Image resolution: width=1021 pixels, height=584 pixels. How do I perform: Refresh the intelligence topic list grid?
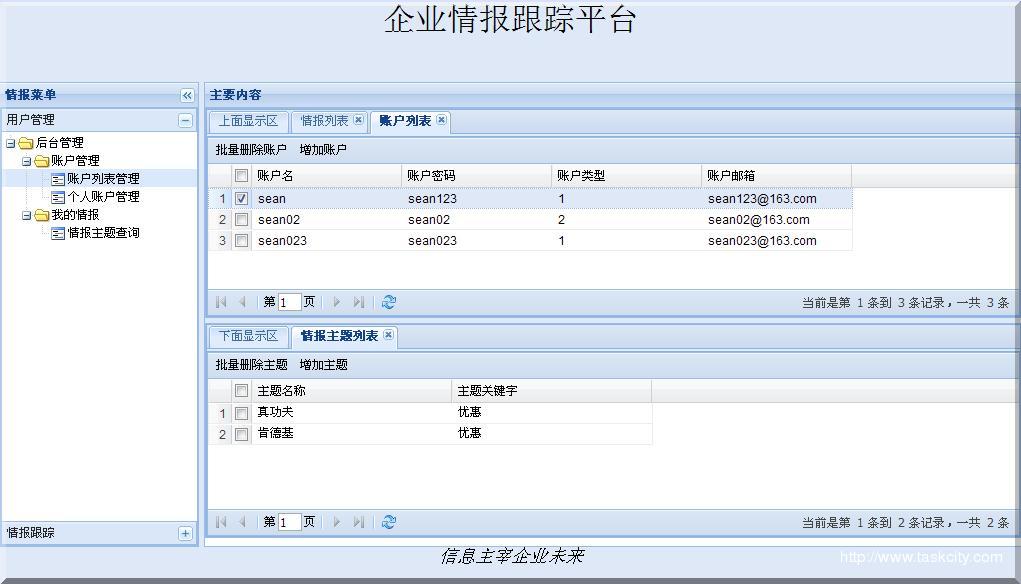pyautogui.click(x=389, y=522)
